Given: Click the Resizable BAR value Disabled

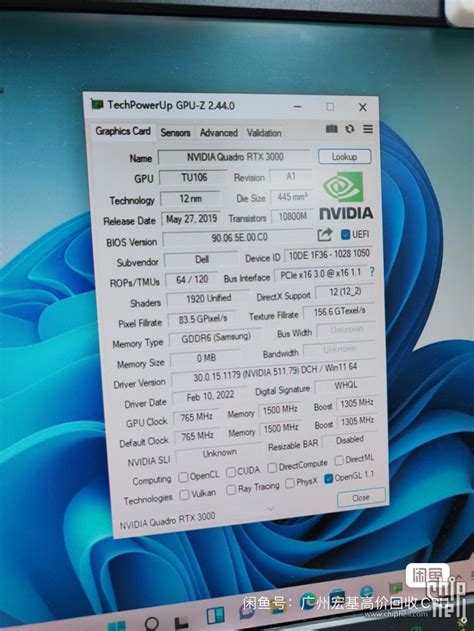Looking at the screenshot, I should [x=350, y=440].
